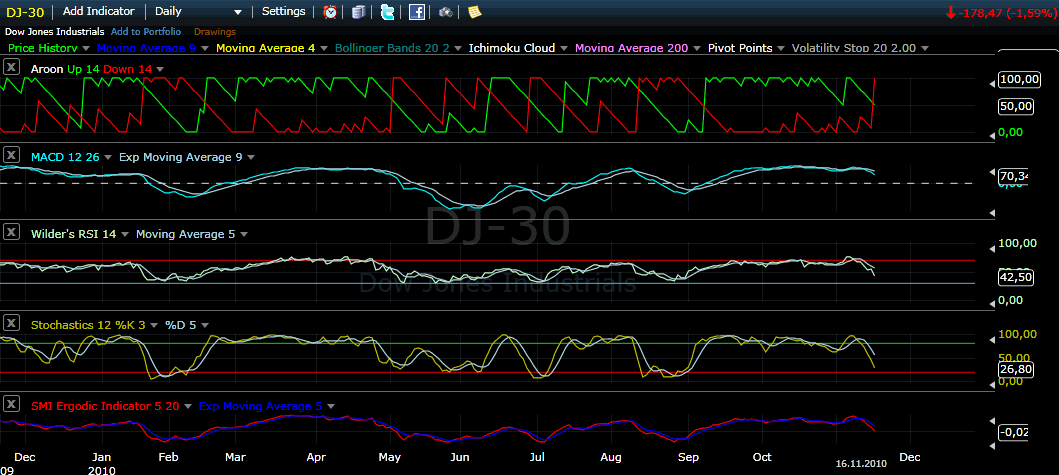
Task: Click the Mar time axis label
Action: point(235,457)
